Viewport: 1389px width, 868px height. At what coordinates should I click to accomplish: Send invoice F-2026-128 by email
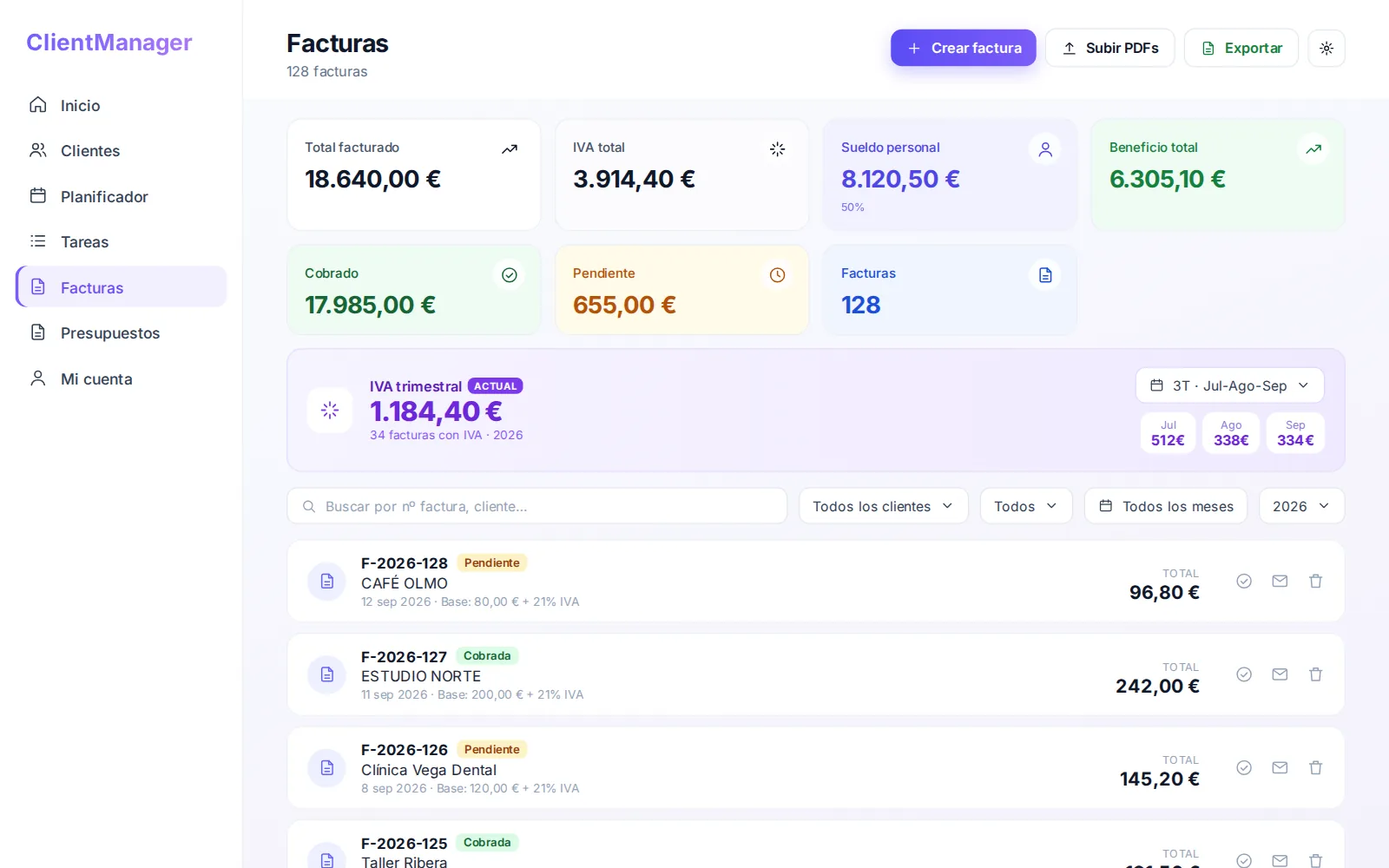coord(1280,581)
